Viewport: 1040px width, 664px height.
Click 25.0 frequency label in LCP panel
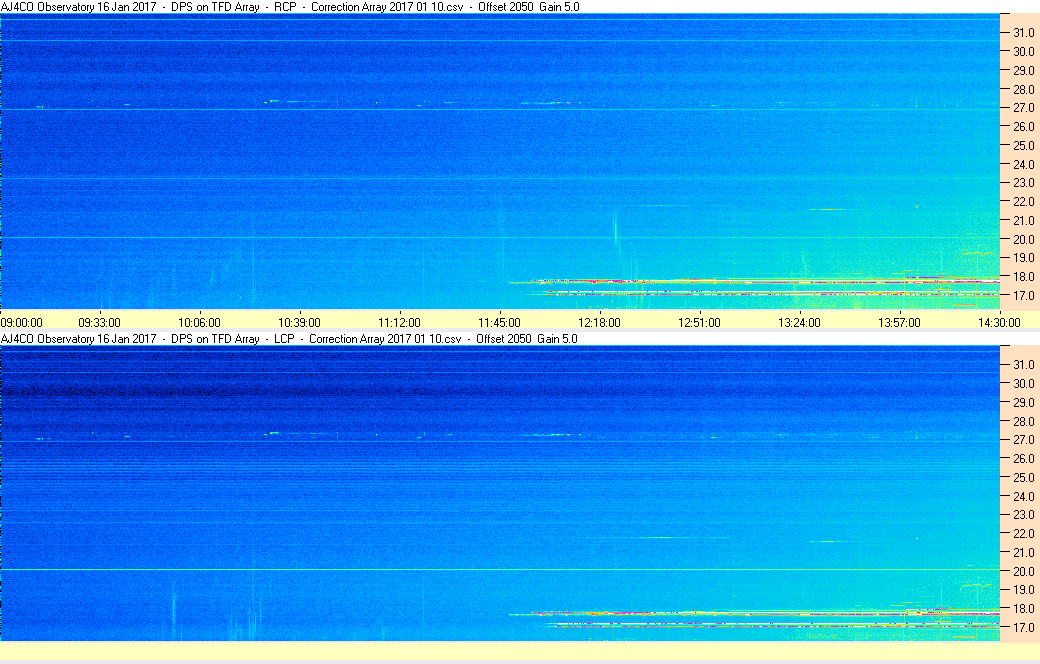1023,478
